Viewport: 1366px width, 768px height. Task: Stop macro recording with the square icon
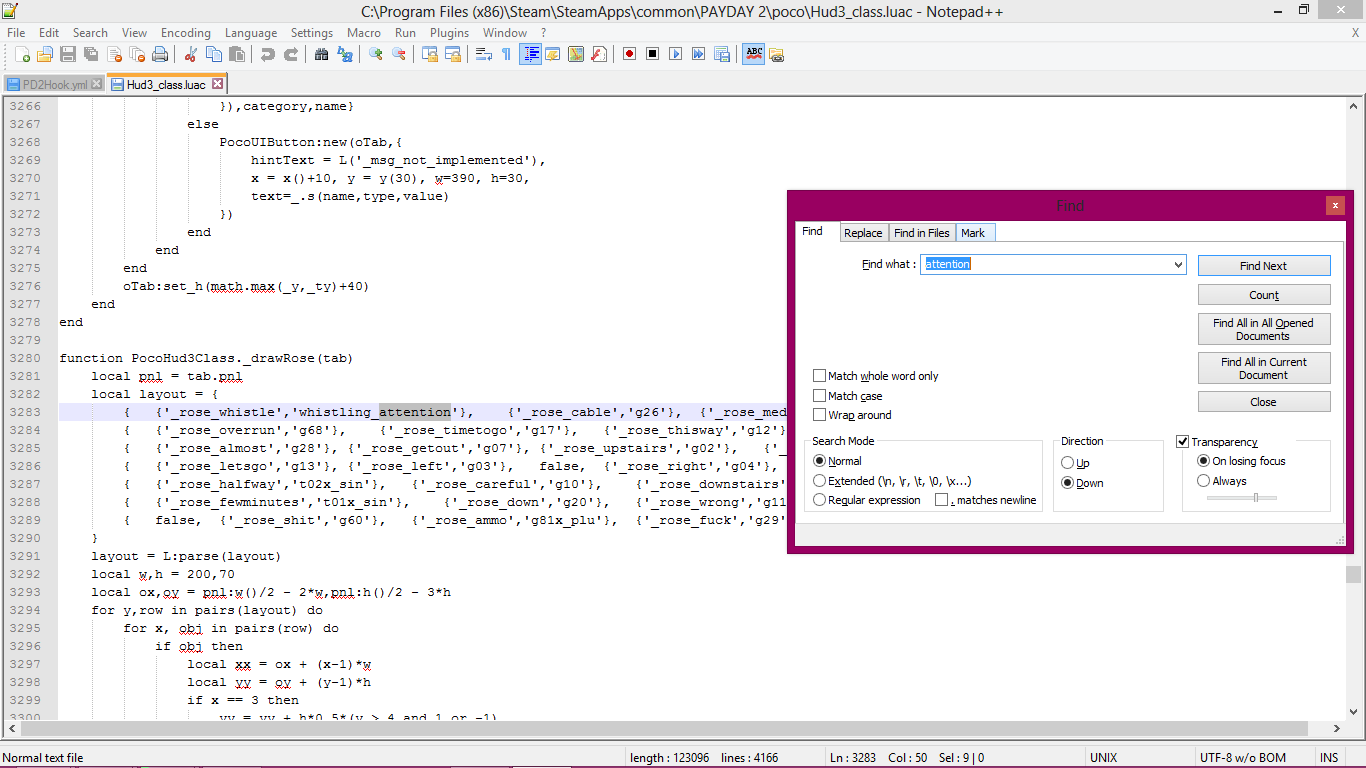pos(653,54)
